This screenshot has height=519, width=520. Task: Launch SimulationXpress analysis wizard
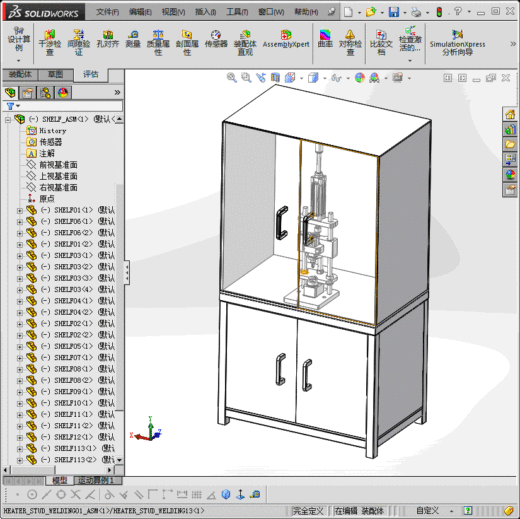pos(457,43)
